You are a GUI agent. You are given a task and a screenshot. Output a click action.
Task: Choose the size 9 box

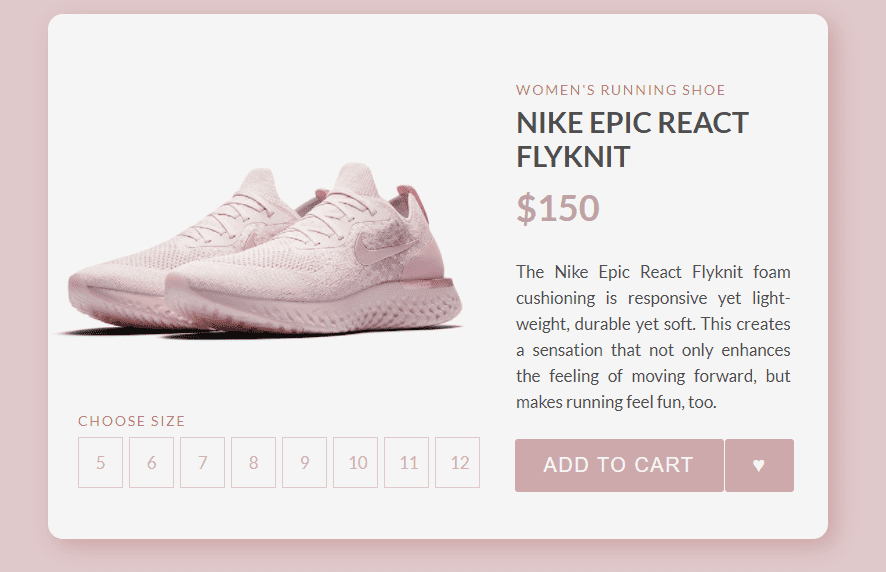[304, 463]
